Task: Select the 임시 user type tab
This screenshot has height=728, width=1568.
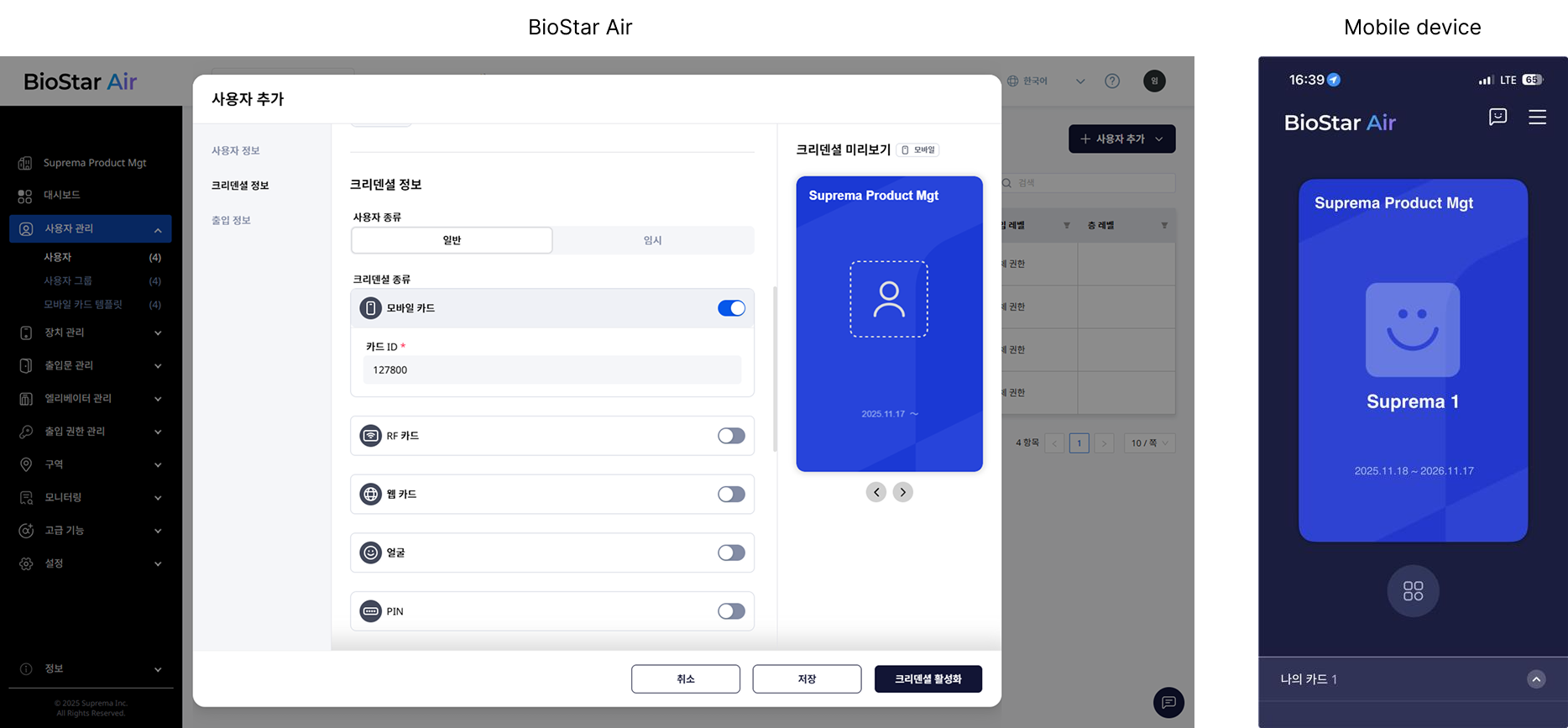Action: tap(652, 240)
